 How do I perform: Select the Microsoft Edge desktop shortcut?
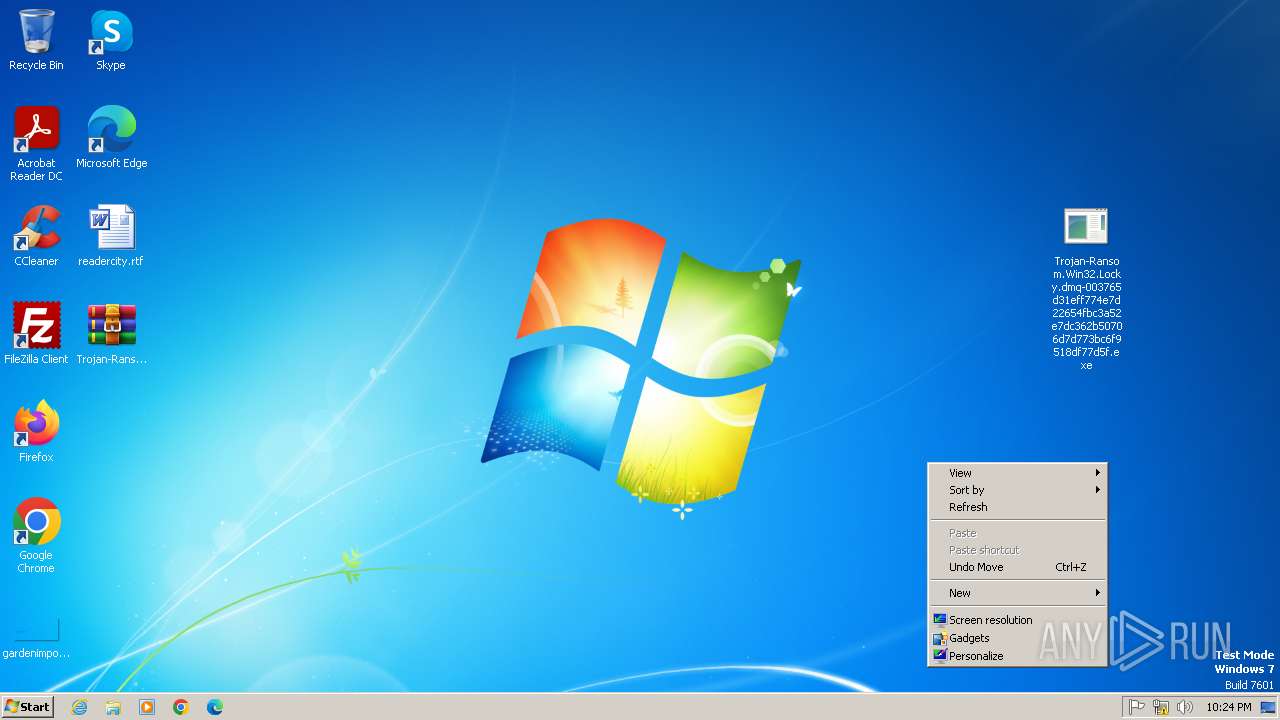(111, 138)
